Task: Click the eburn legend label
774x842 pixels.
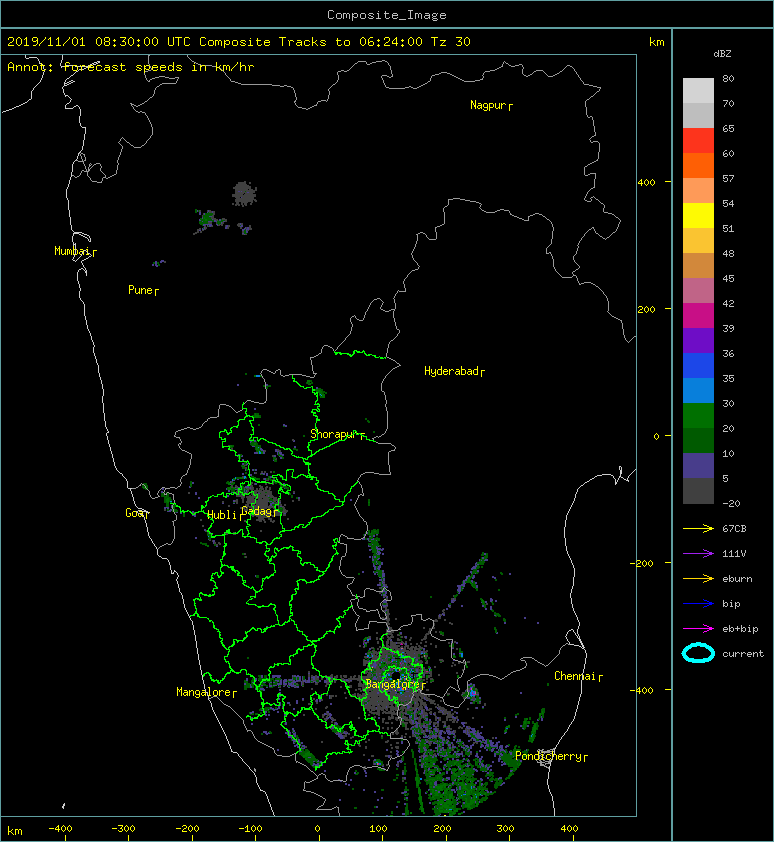Action: click(x=737, y=579)
